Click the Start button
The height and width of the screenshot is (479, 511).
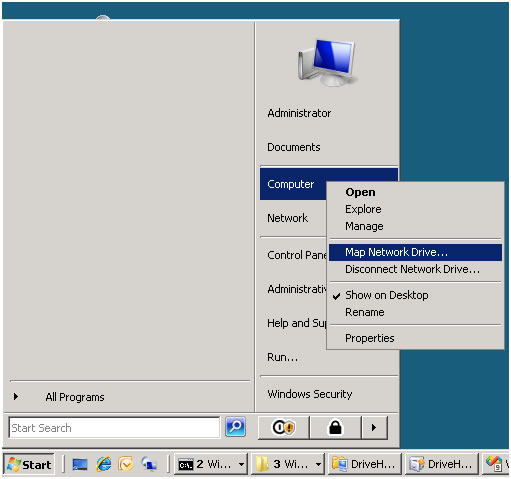coord(29,464)
